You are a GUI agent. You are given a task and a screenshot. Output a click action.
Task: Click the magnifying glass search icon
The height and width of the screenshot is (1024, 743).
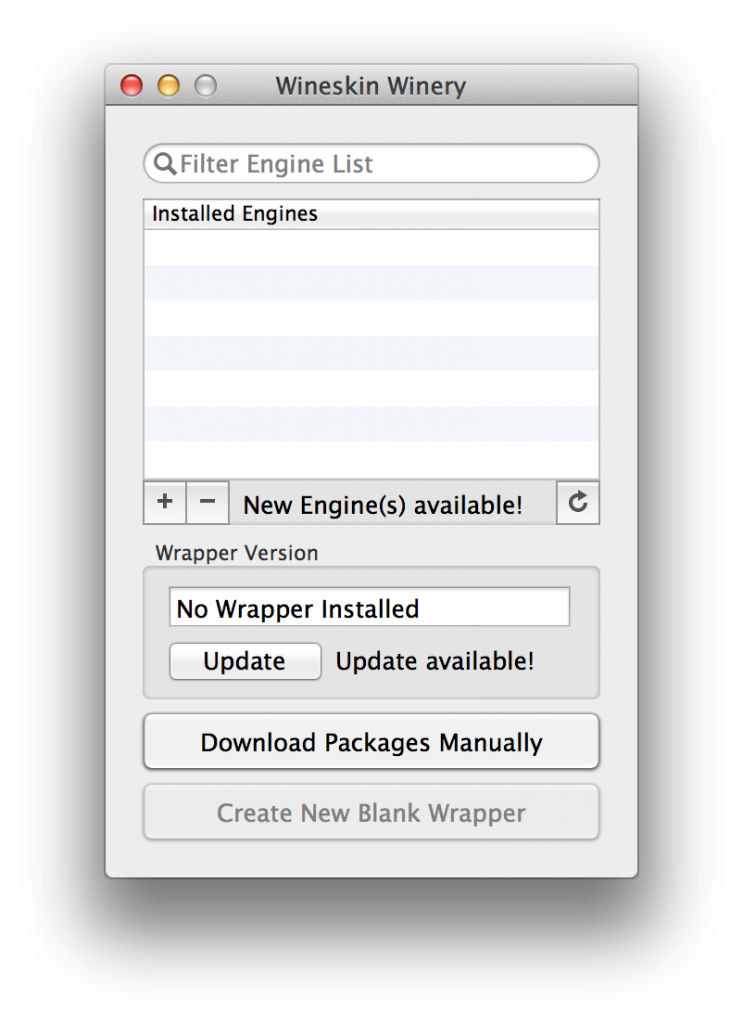coord(165,164)
